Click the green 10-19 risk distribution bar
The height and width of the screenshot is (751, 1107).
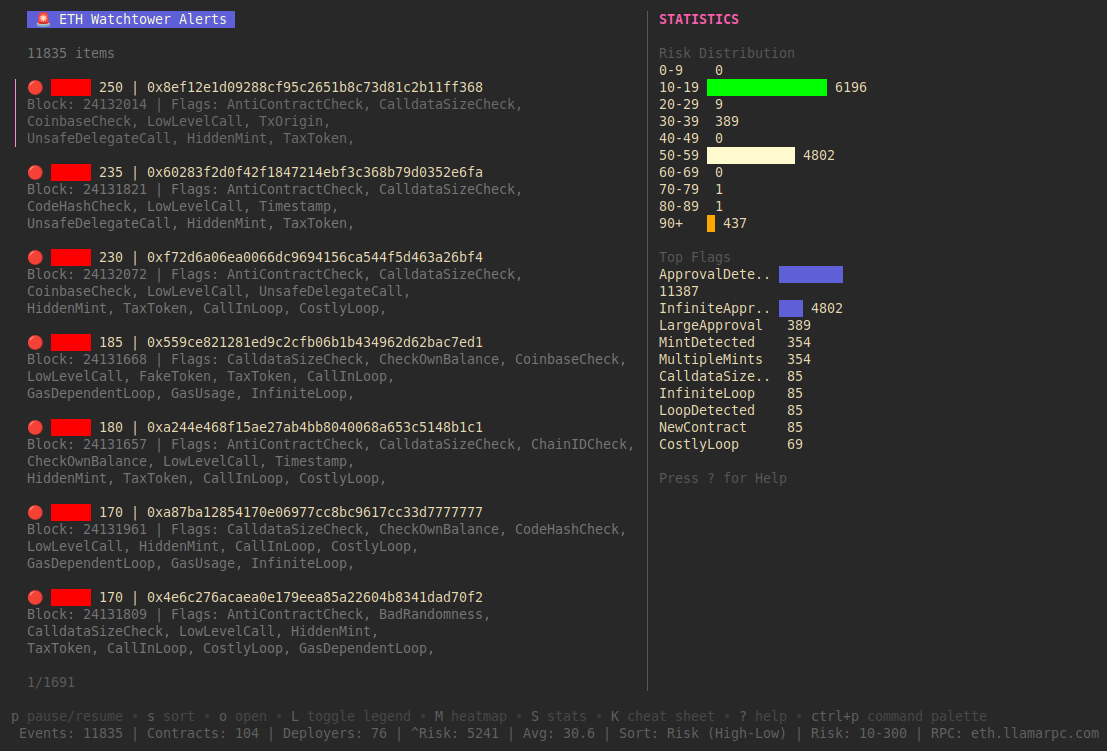[x=767, y=87]
